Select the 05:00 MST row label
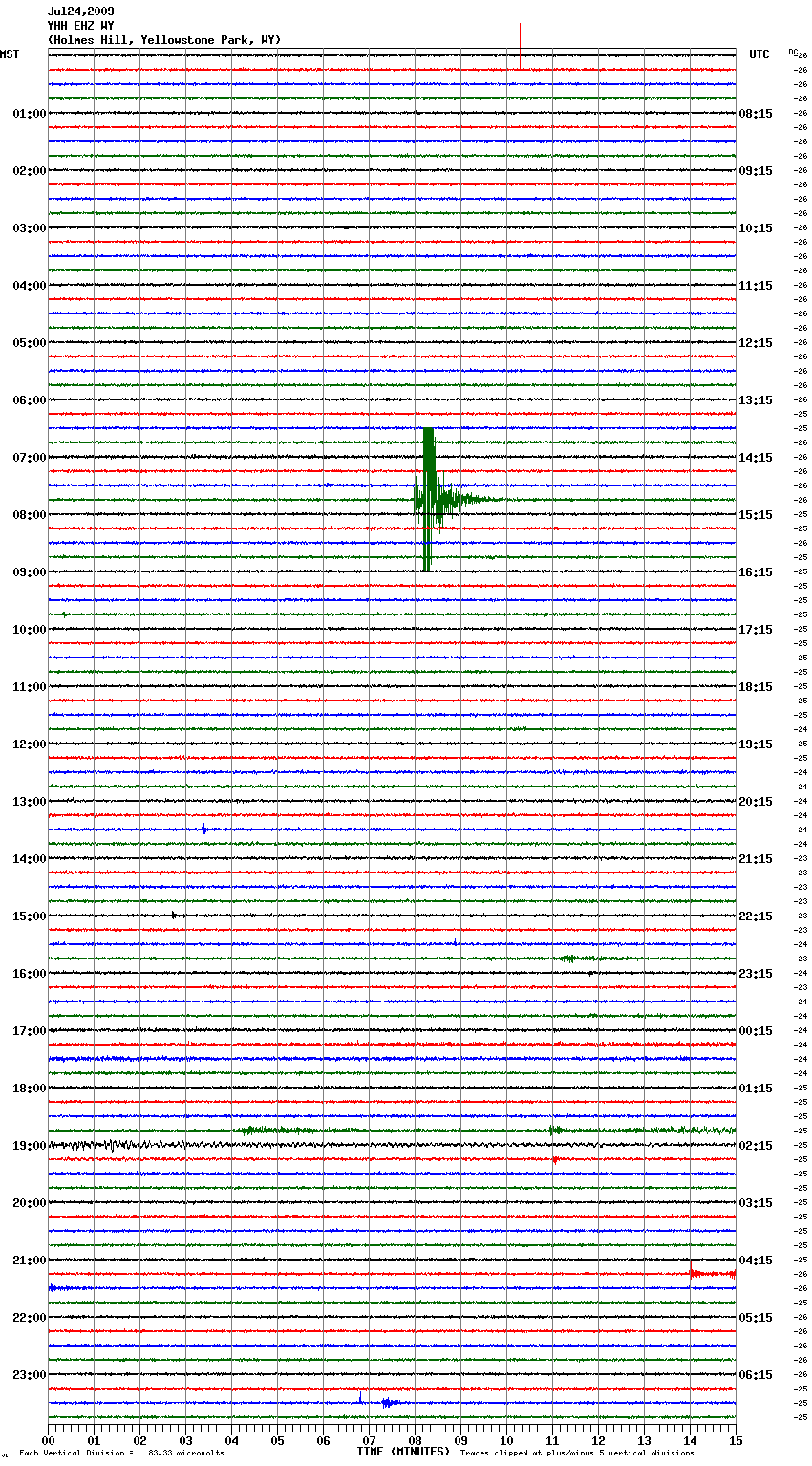Viewport: 812px width, 1466px height. [30, 342]
